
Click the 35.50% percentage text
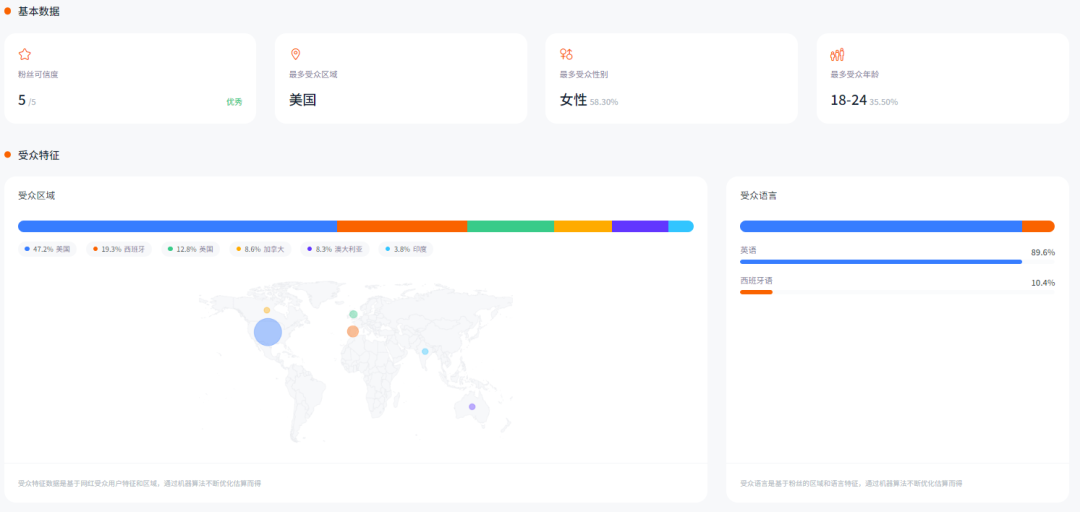(884, 102)
